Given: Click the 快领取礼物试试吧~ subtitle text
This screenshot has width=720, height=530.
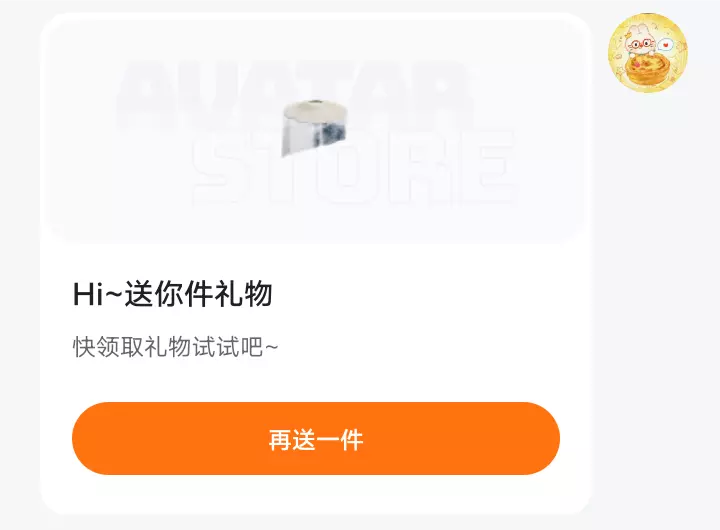Looking at the screenshot, I should point(175,347).
